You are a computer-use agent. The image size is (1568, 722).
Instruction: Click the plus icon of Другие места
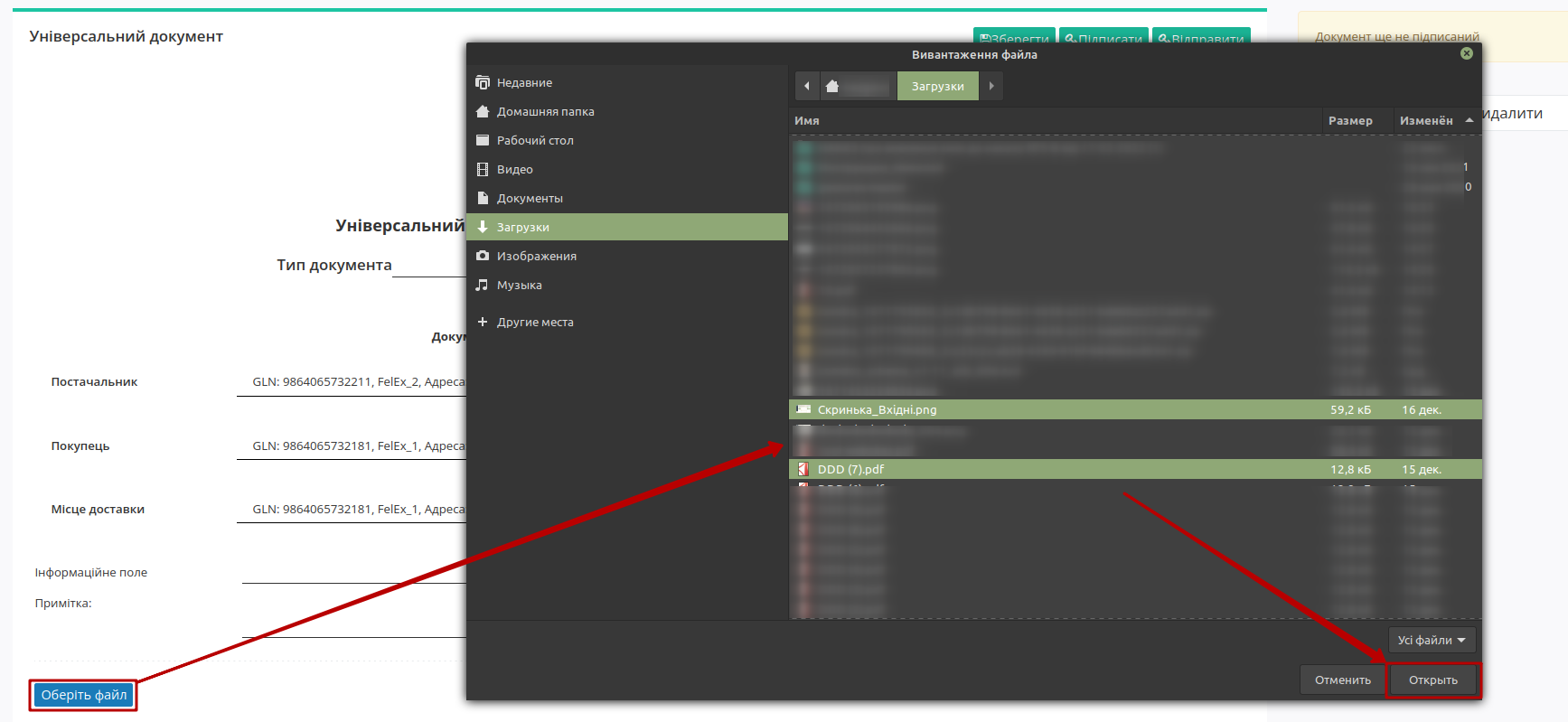(x=483, y=322)
